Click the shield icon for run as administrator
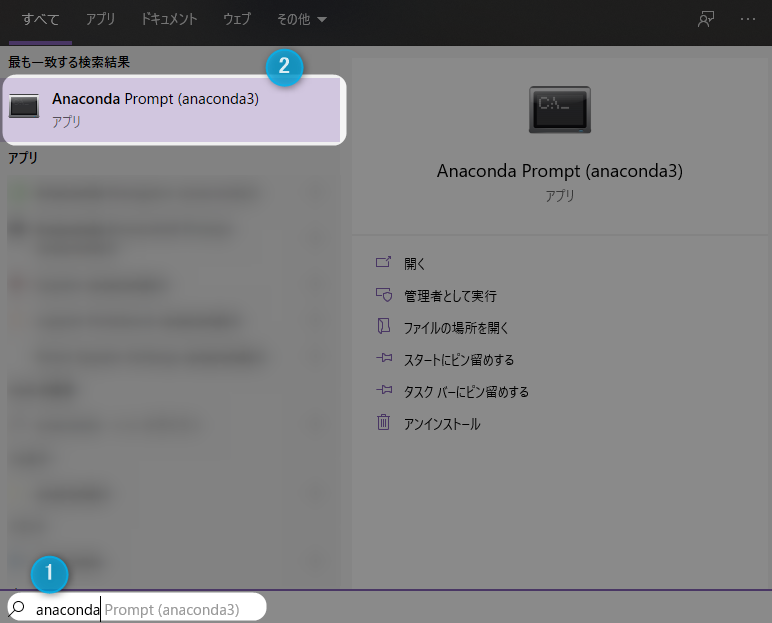 point(384,294)
